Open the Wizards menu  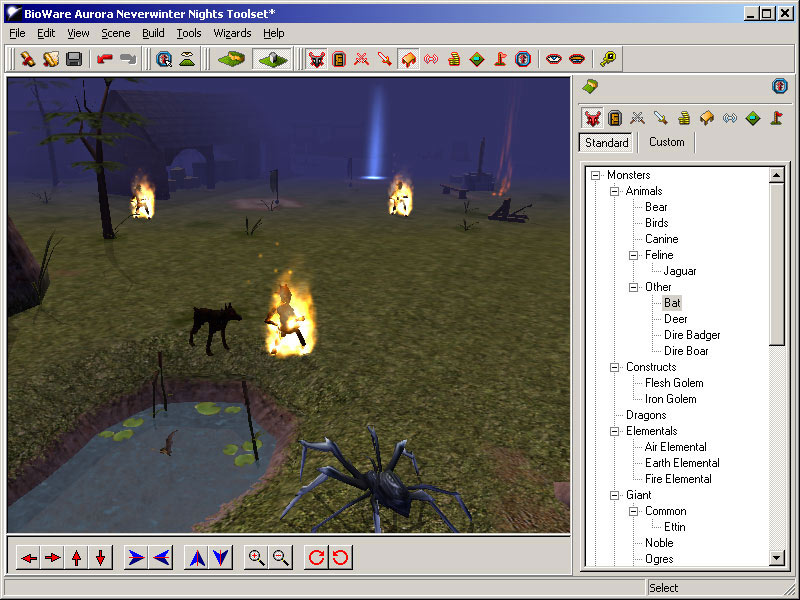click(x=232, y=33)
